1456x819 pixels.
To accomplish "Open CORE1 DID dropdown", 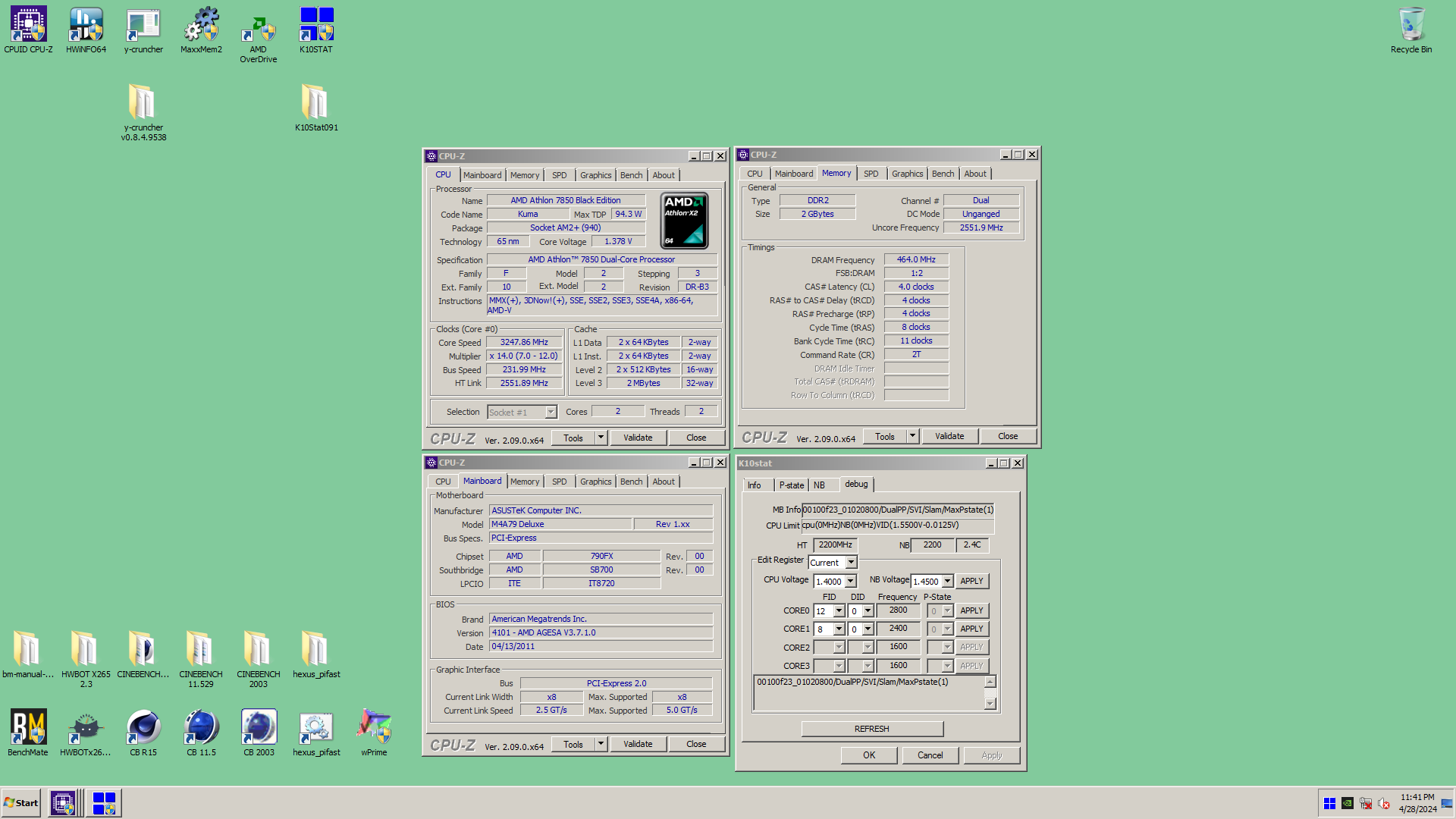I will point(868,629).
